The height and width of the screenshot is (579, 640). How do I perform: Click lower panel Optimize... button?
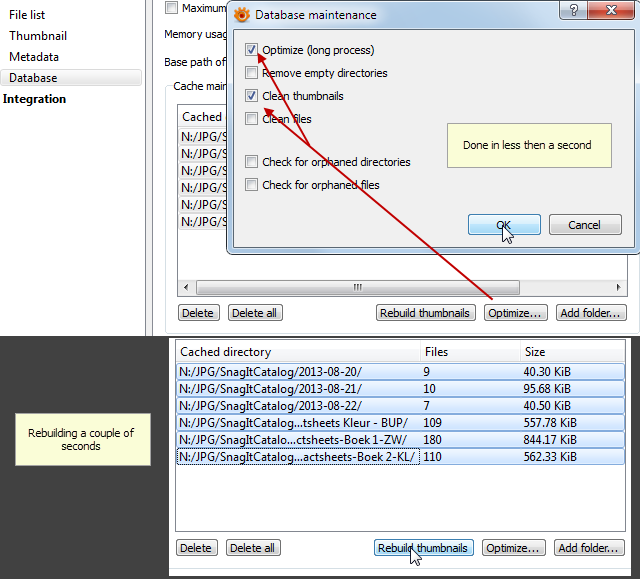pos(513,548)
